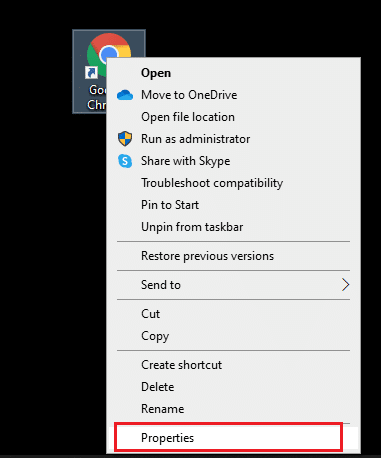Select Rename in the context menu
Screen dimensions: 381x458
[233, 409]
